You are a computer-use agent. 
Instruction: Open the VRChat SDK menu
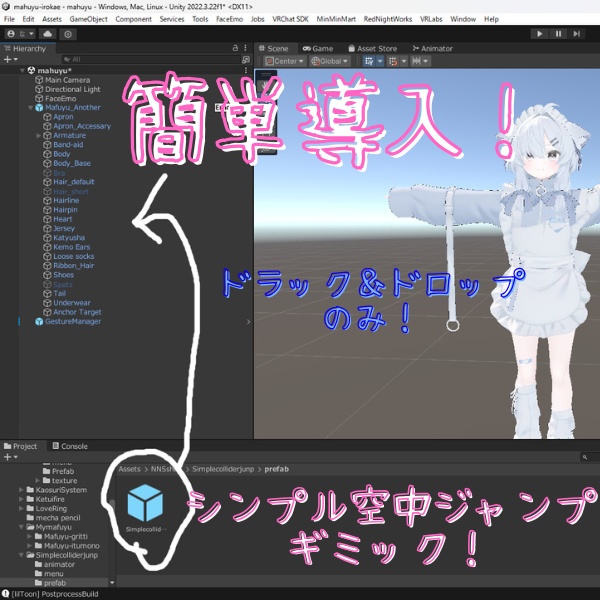click(x=290, y=19)
